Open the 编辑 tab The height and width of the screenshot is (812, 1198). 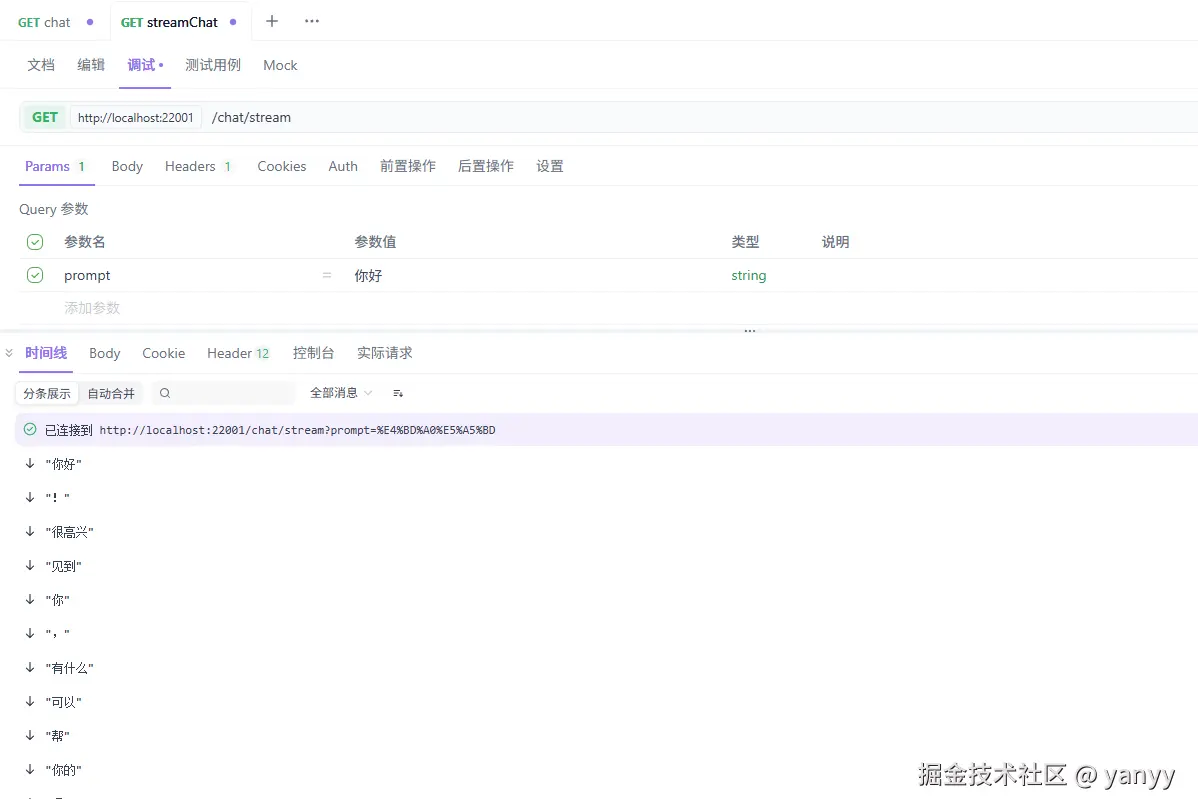(x=91, y=65)
